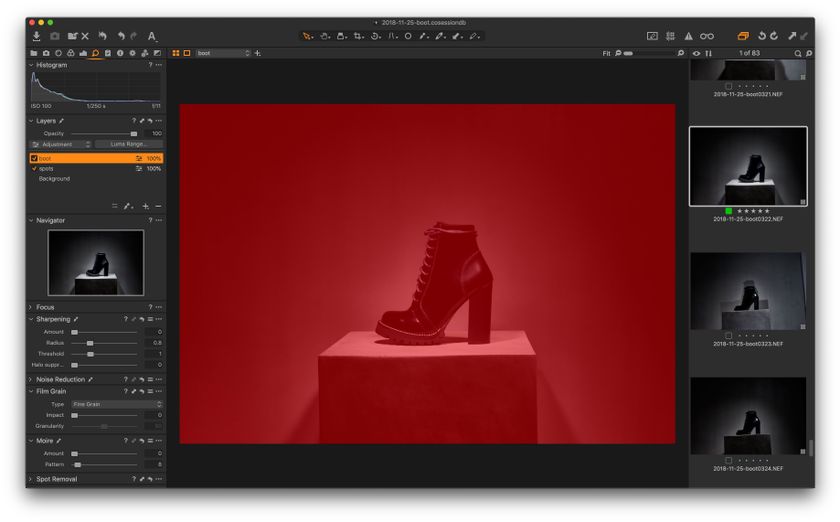
Task: Select the orange Select cursor tool
Action: pyautogui.click(x=307, y=36)
